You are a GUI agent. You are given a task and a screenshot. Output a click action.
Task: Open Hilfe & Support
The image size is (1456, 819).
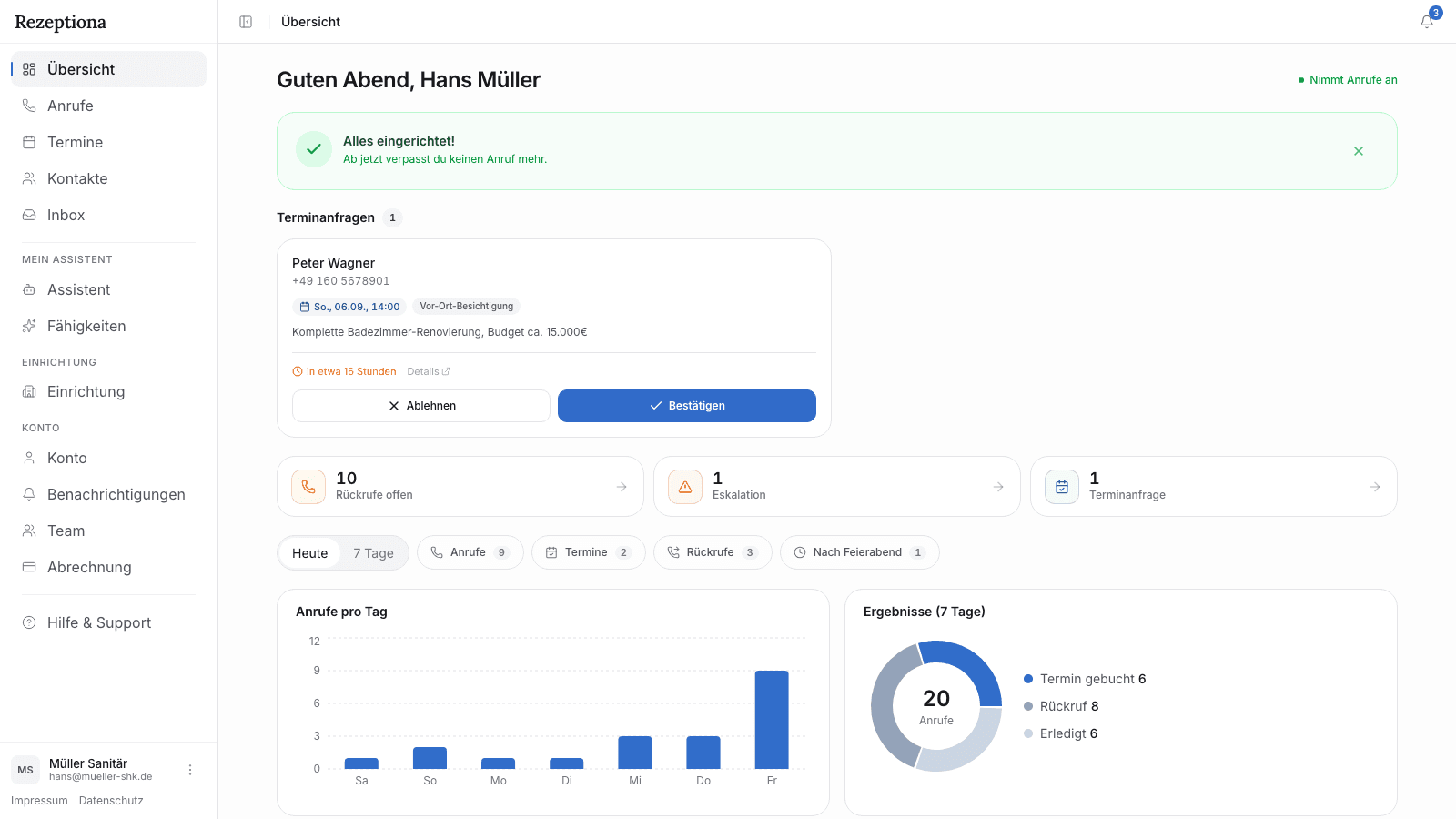pos(108,622)
